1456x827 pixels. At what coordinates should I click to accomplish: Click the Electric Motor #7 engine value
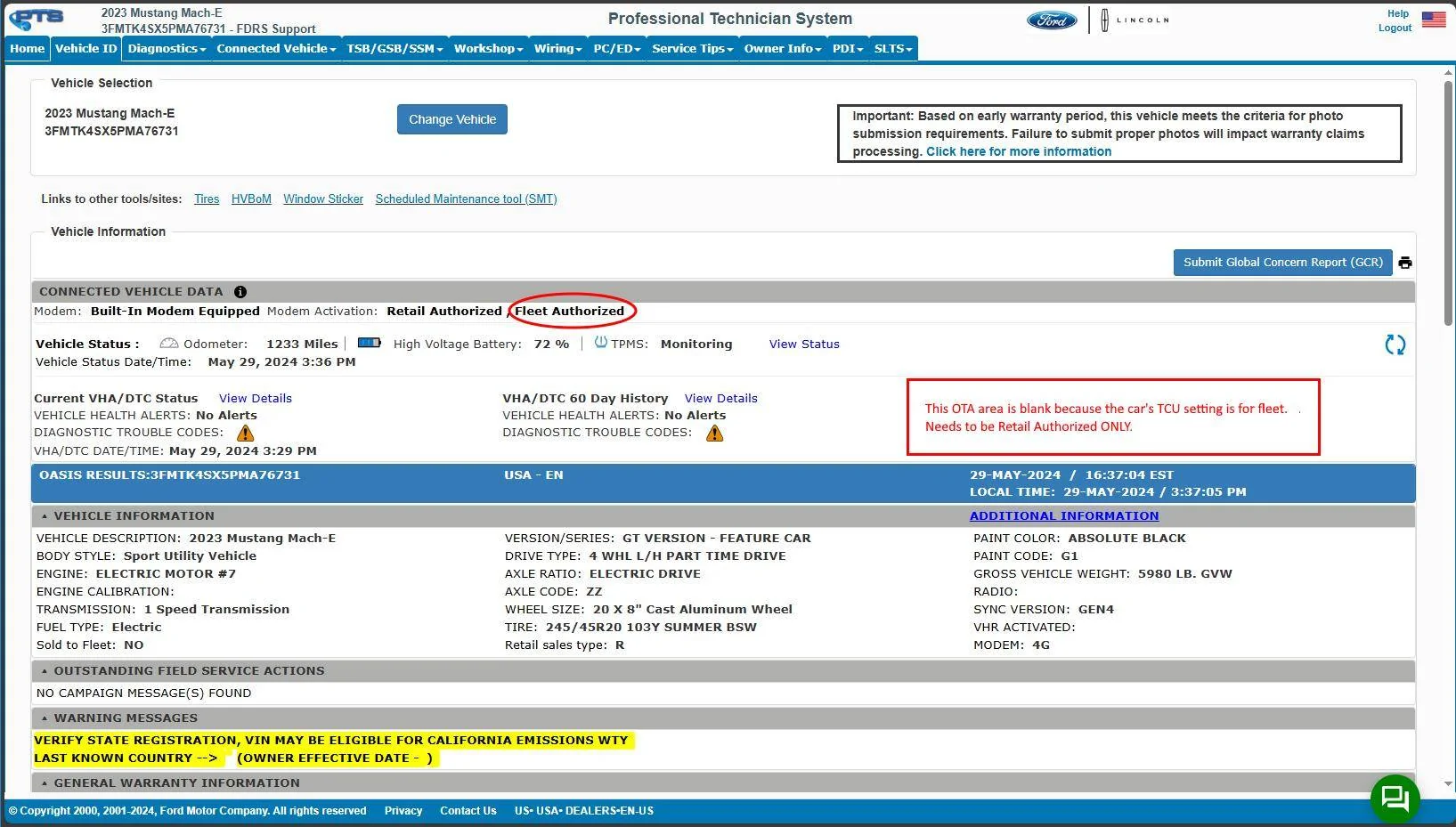166,574
